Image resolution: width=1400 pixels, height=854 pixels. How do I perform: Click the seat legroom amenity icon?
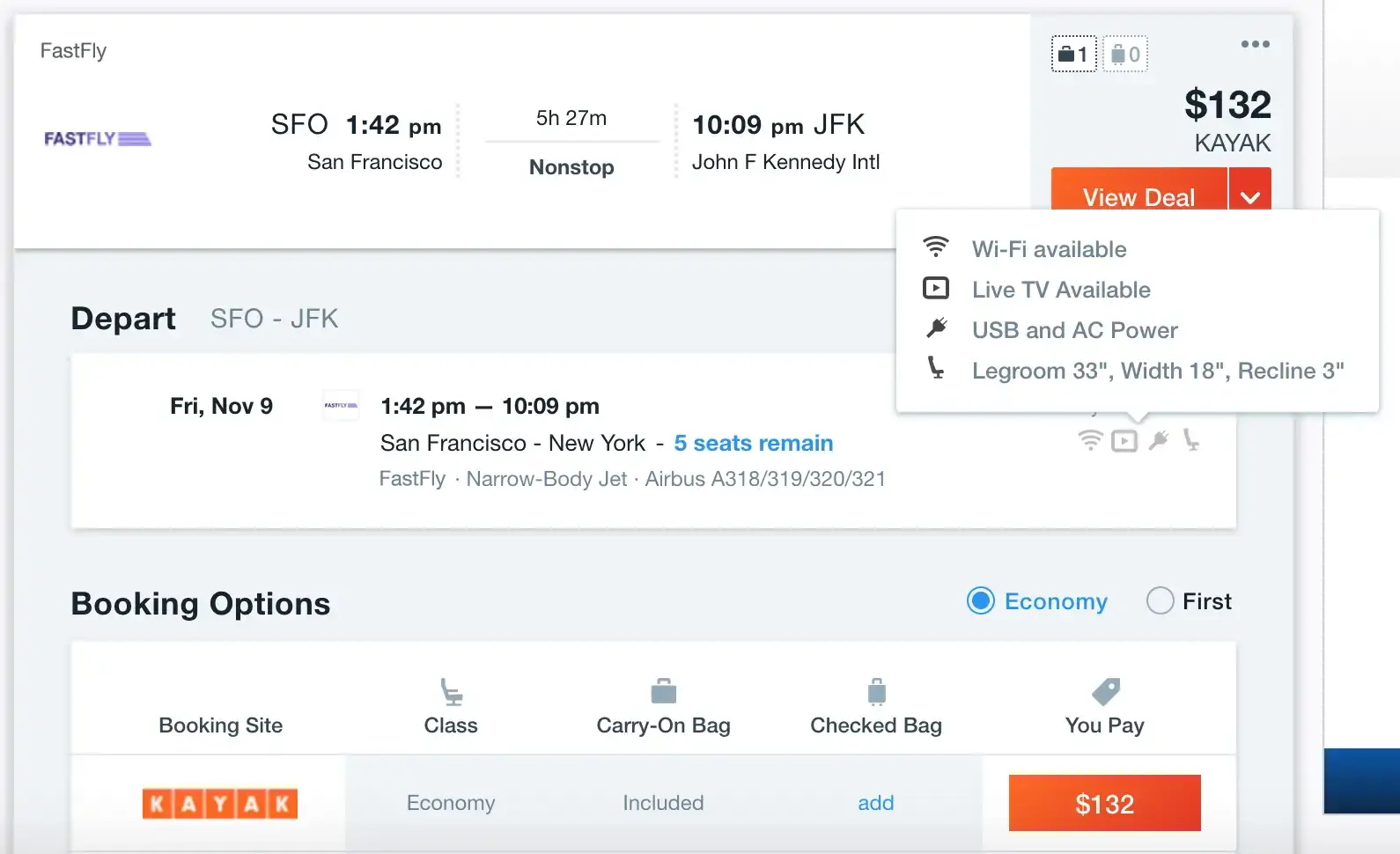[x=1191, y=440]
